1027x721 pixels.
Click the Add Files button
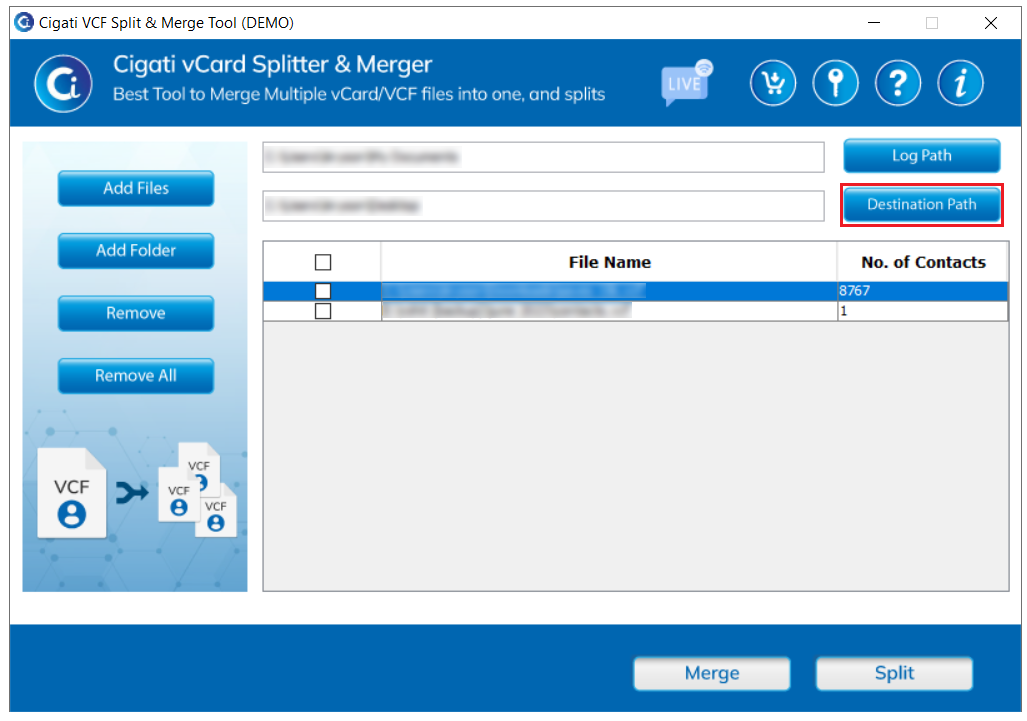tap(136, 189)
